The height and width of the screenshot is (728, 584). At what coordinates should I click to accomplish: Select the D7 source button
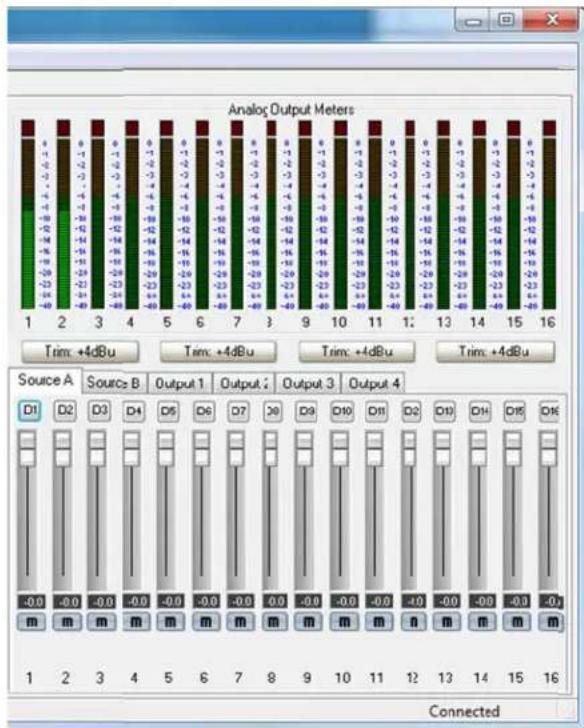[x=238, y=411]
